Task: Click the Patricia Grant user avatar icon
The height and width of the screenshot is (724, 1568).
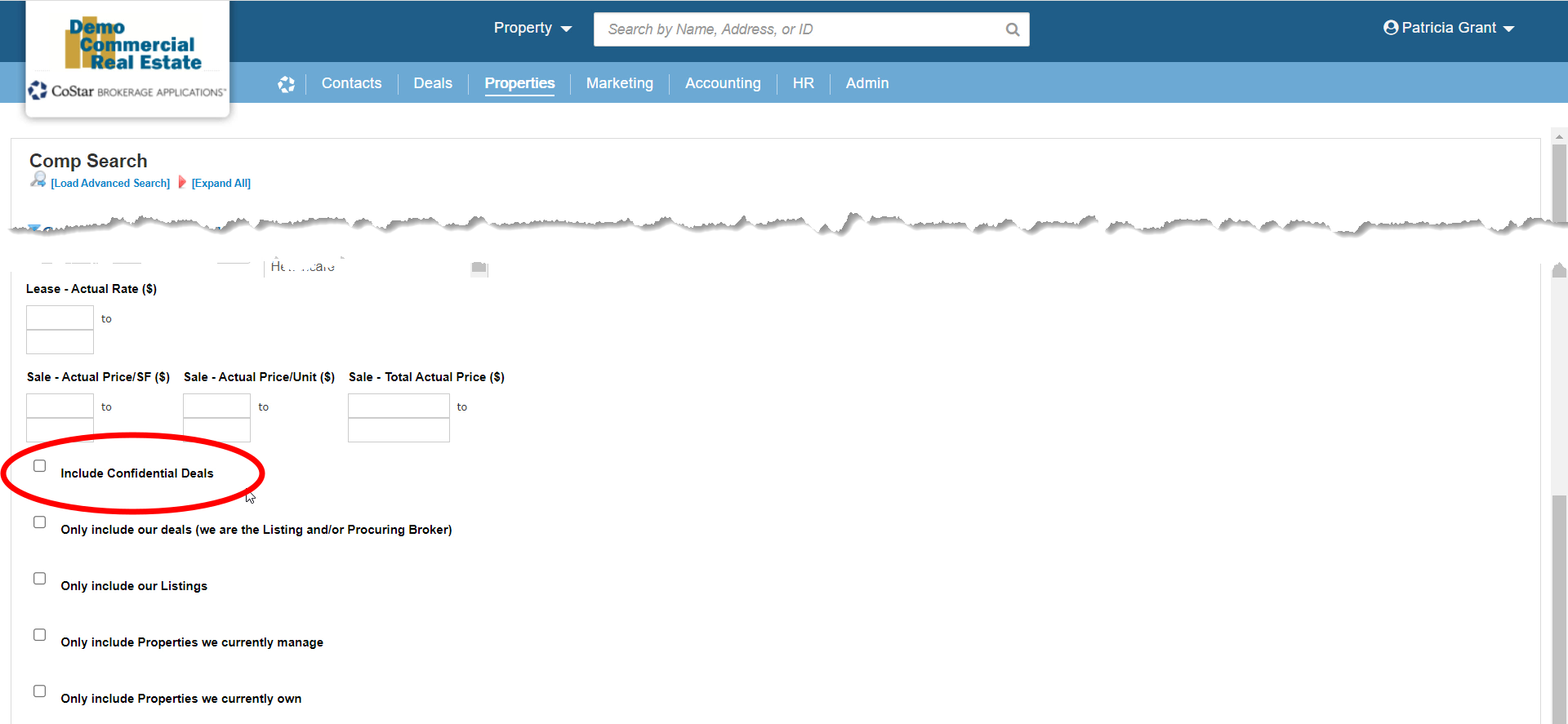Action: point(1390,28)
